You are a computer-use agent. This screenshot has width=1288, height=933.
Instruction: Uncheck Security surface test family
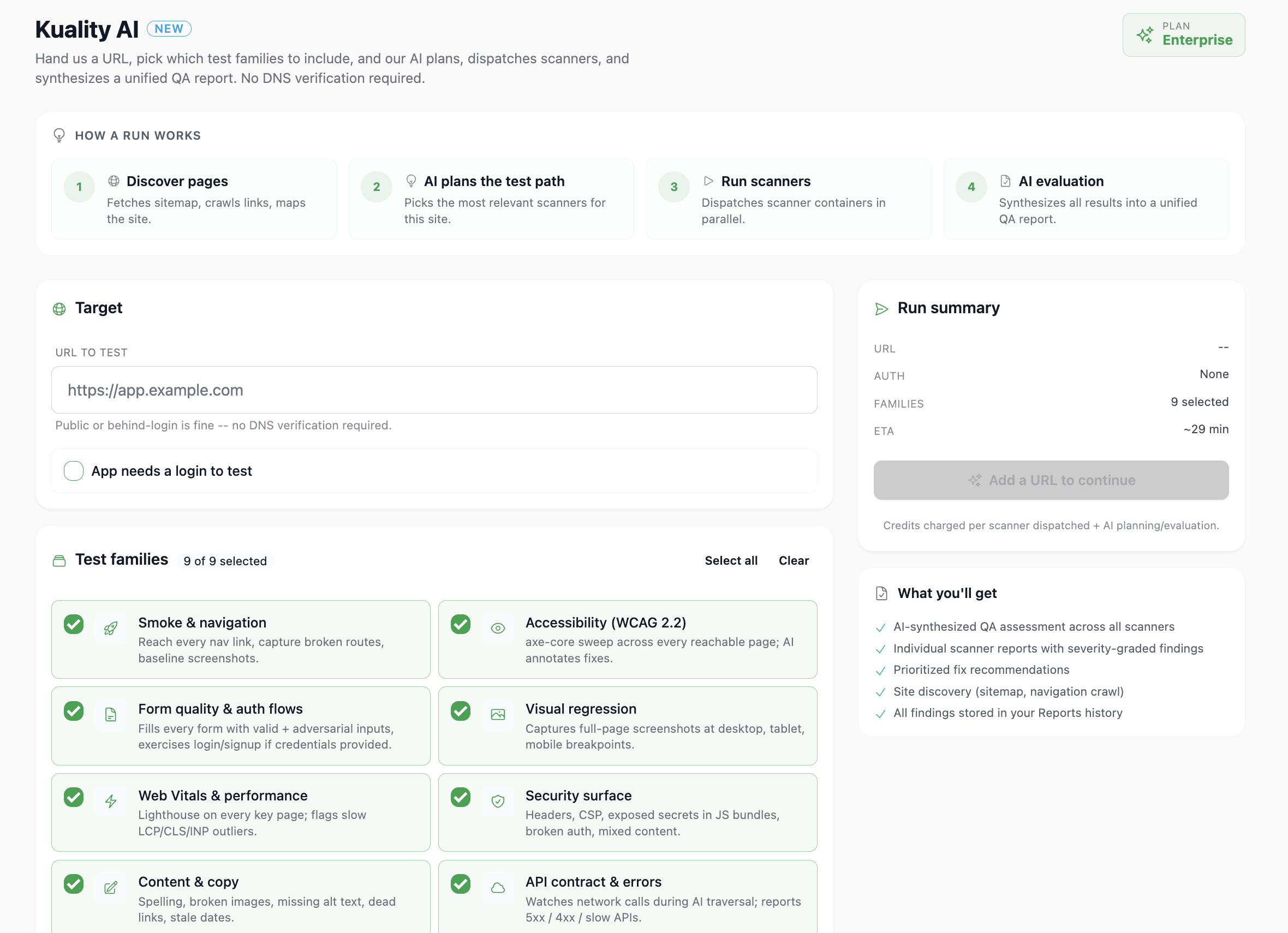461,797
